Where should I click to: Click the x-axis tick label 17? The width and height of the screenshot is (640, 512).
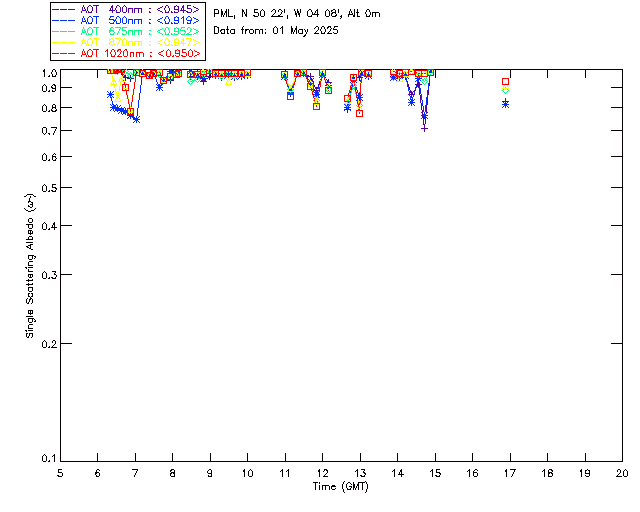pos(510,473)
